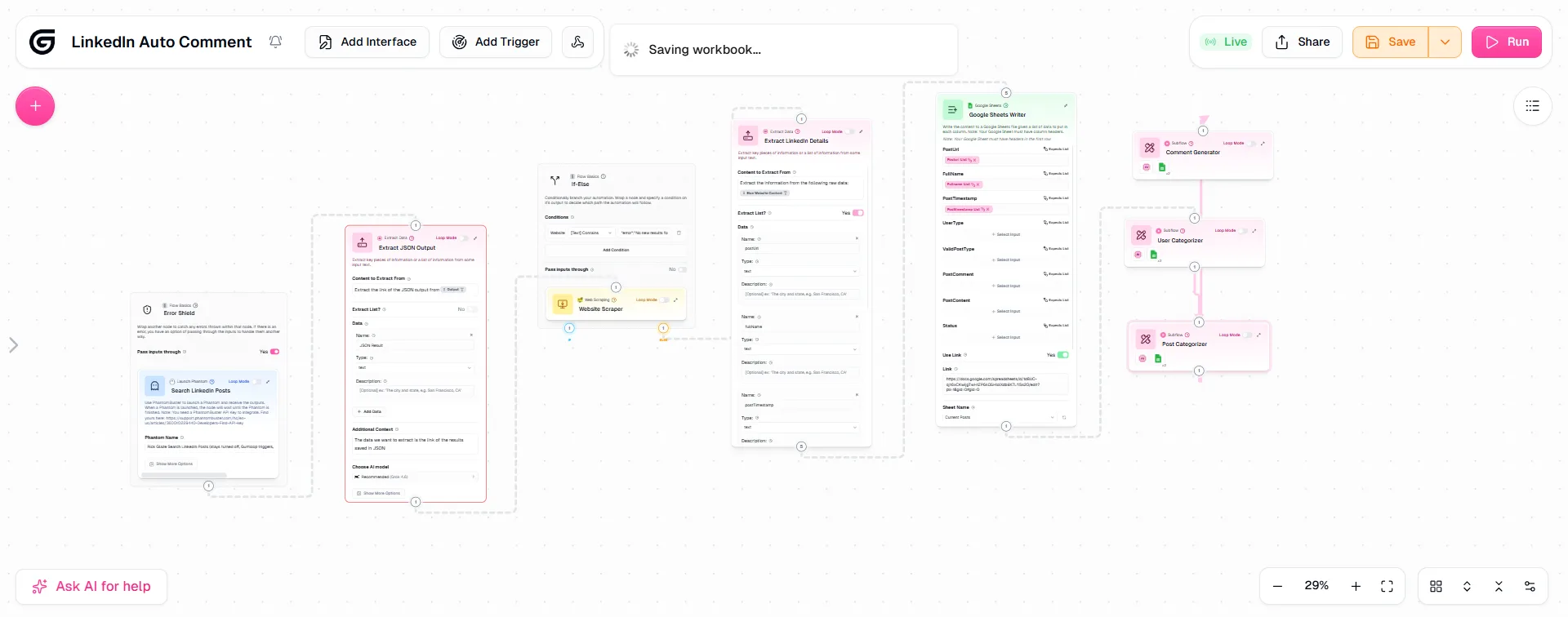Click the Post Categorizer subflow icon
1568x617 pixels.
[x=1146, y=339]
